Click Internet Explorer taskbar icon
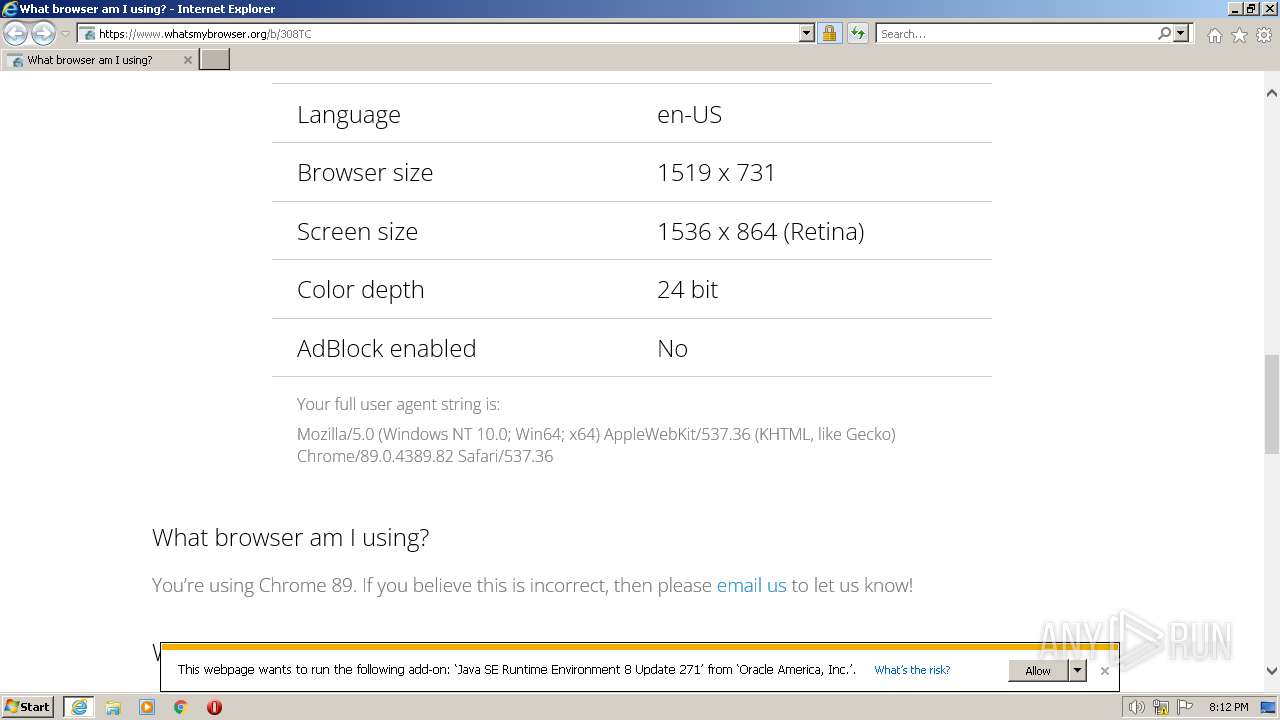1280x720 pixels. (79, 707)
